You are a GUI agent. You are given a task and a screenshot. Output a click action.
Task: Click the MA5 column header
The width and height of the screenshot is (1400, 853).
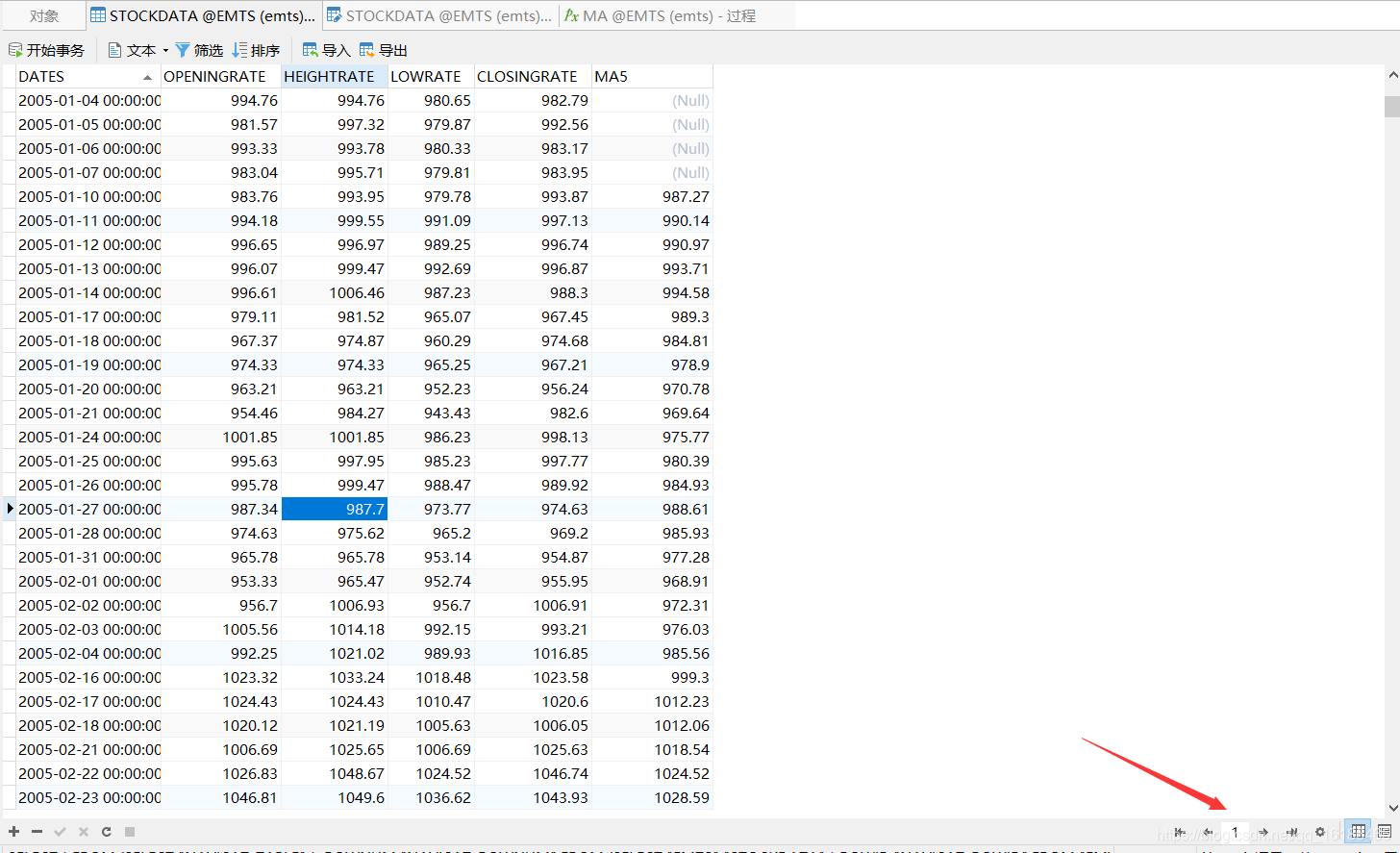(x=652, y=76)
